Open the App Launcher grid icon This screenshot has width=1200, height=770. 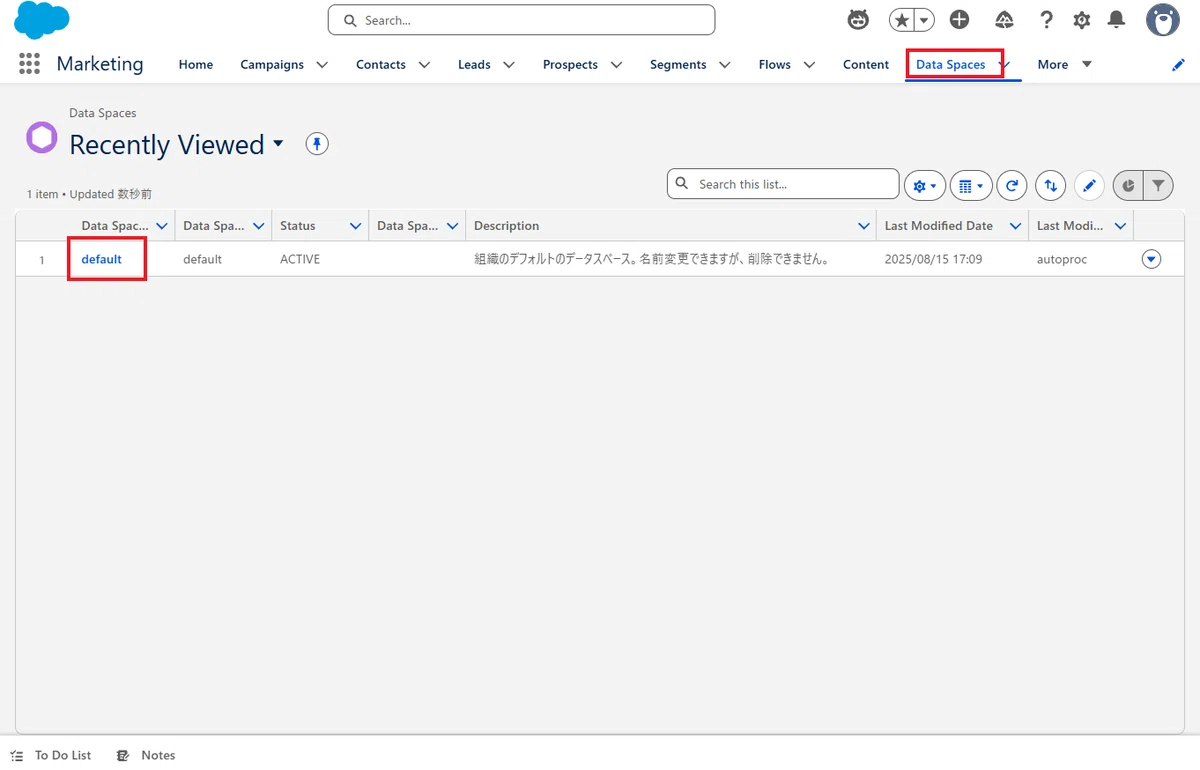(29, 64)
